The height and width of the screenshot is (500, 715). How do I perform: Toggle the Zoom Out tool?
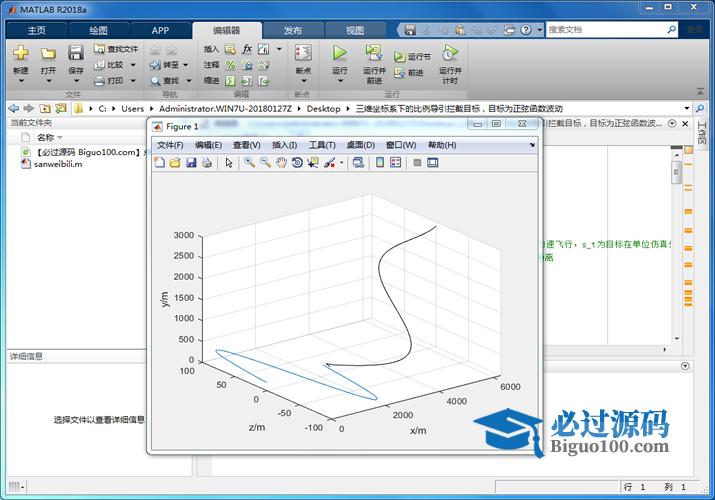(265, 163)
